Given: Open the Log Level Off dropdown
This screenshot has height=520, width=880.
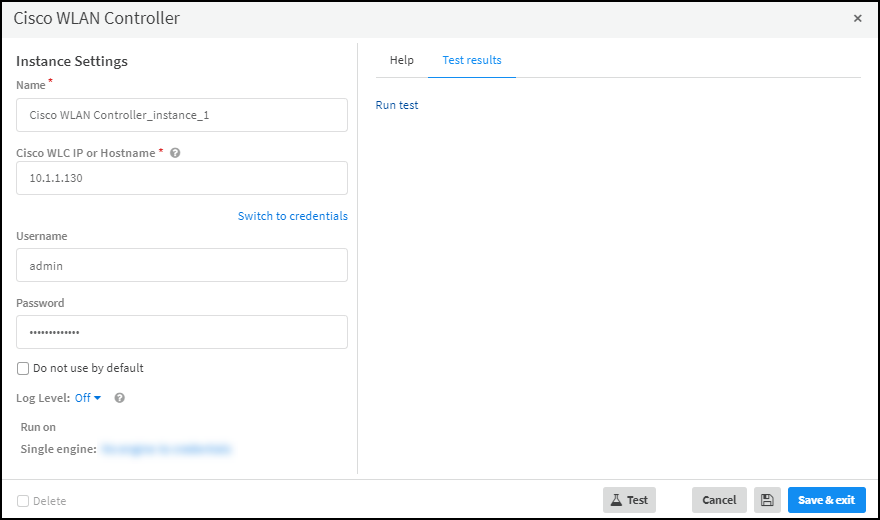Looking at the screenshot, I should [x=88, y=398].
